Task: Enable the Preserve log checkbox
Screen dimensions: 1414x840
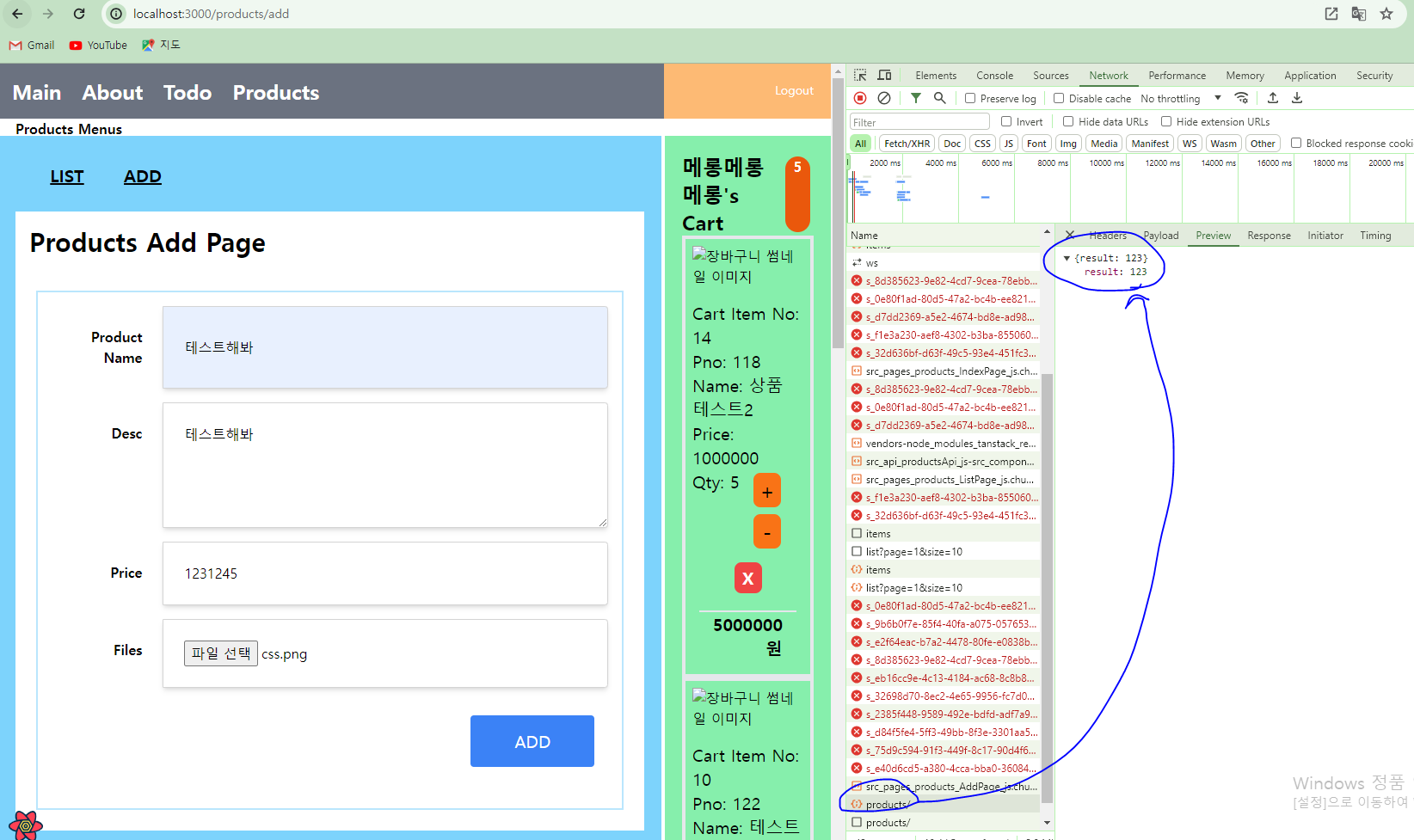Action: (x=970, y=98)
